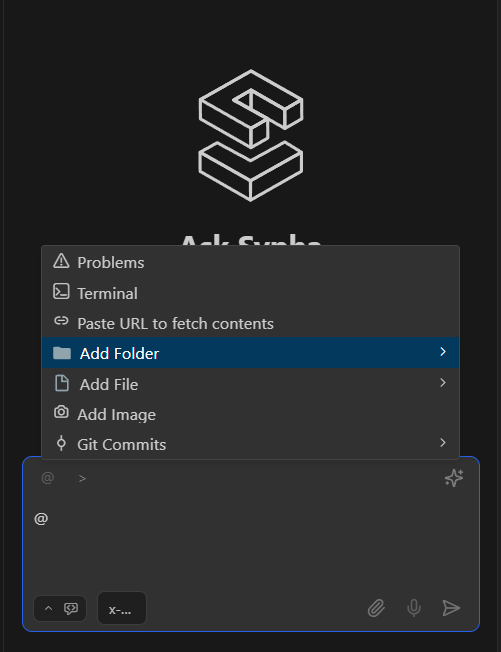
Task: Click the send arrow icon
Action: pos(451,608)
